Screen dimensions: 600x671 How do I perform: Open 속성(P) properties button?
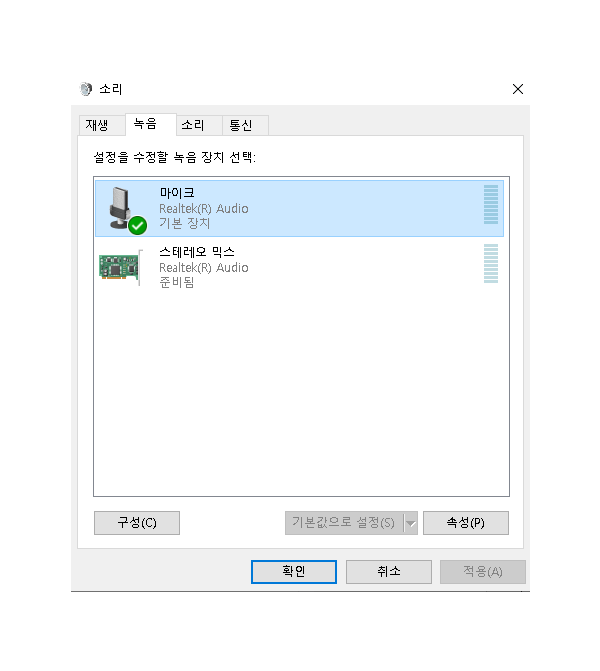tap(466, 523)
